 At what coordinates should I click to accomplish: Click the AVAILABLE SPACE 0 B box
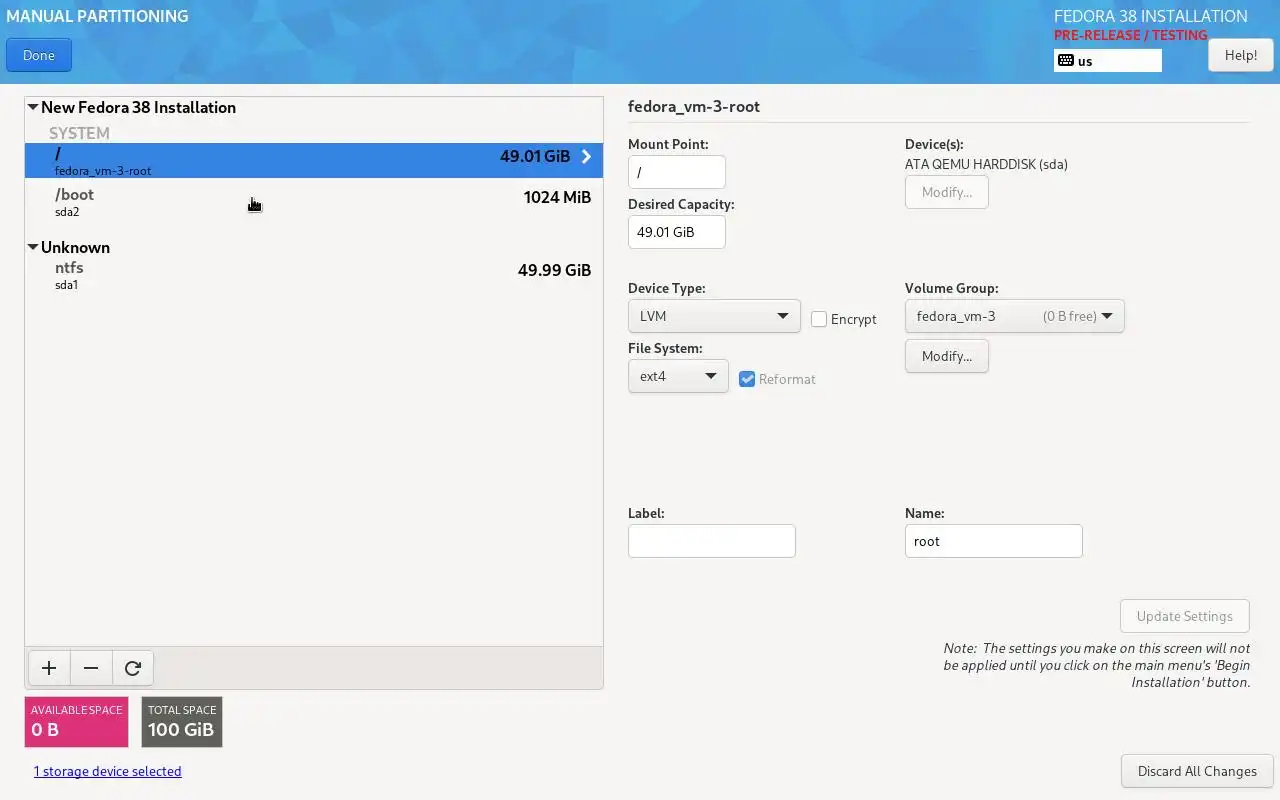(x=77, y=722)
